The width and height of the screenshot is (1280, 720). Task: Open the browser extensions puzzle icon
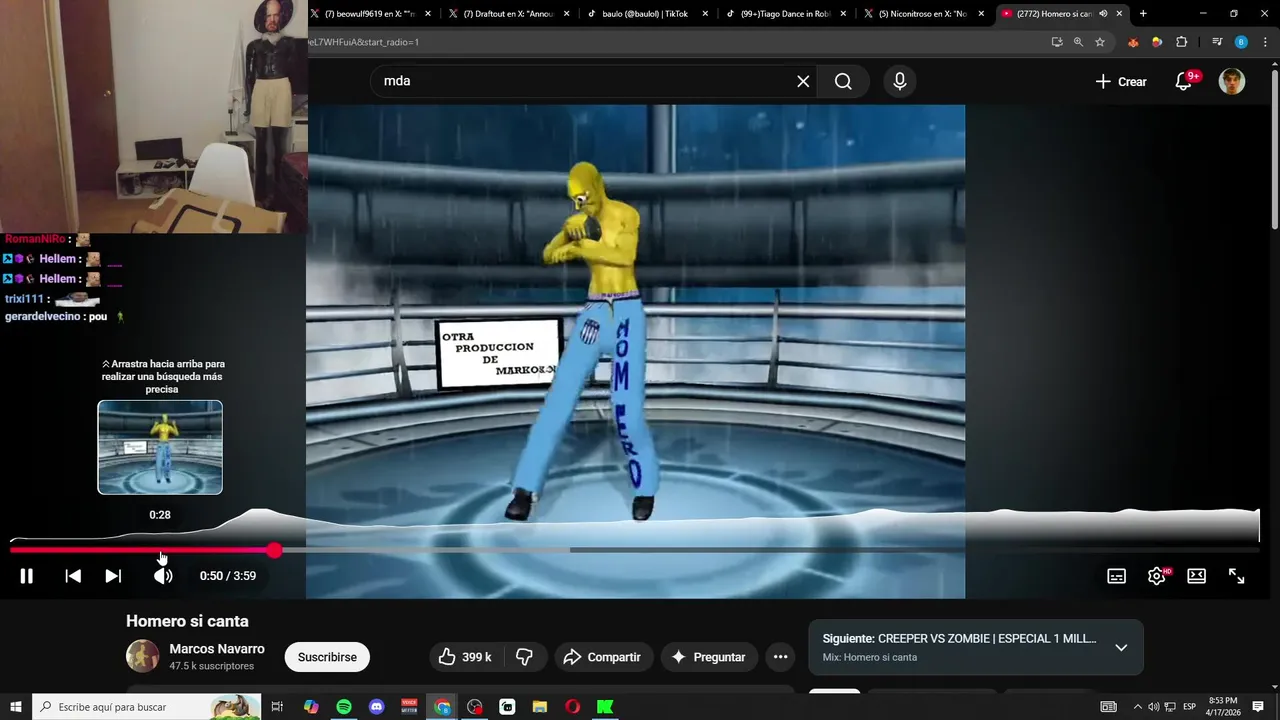(1181, 42)
